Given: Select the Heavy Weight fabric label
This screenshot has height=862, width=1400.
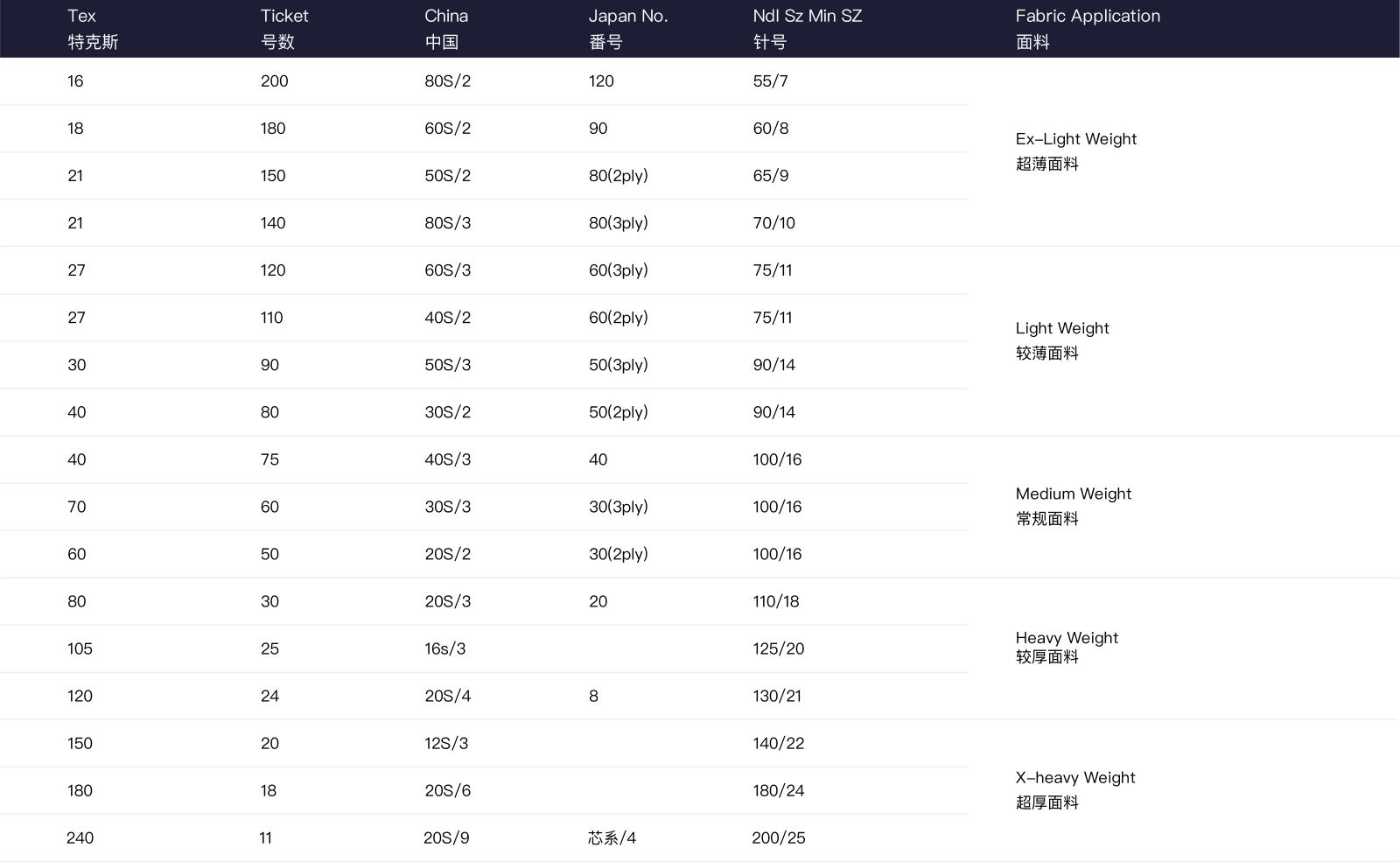Looking at the screenshot, I should 1067,638.
